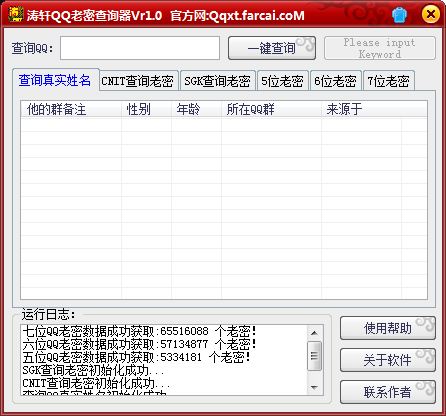Open the CNIT查询老密 tab
The image size is (446, 416).
139,81
